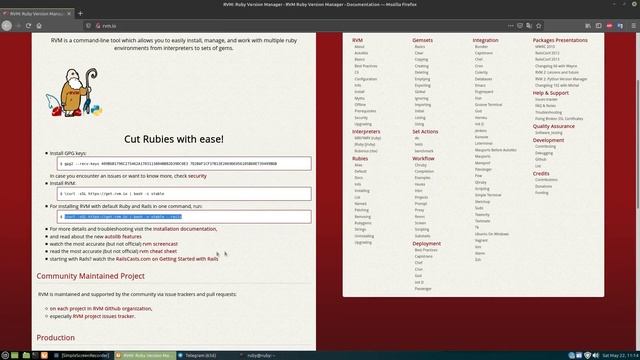Open the system start menu in taskbar

click(x=5, y=356)
